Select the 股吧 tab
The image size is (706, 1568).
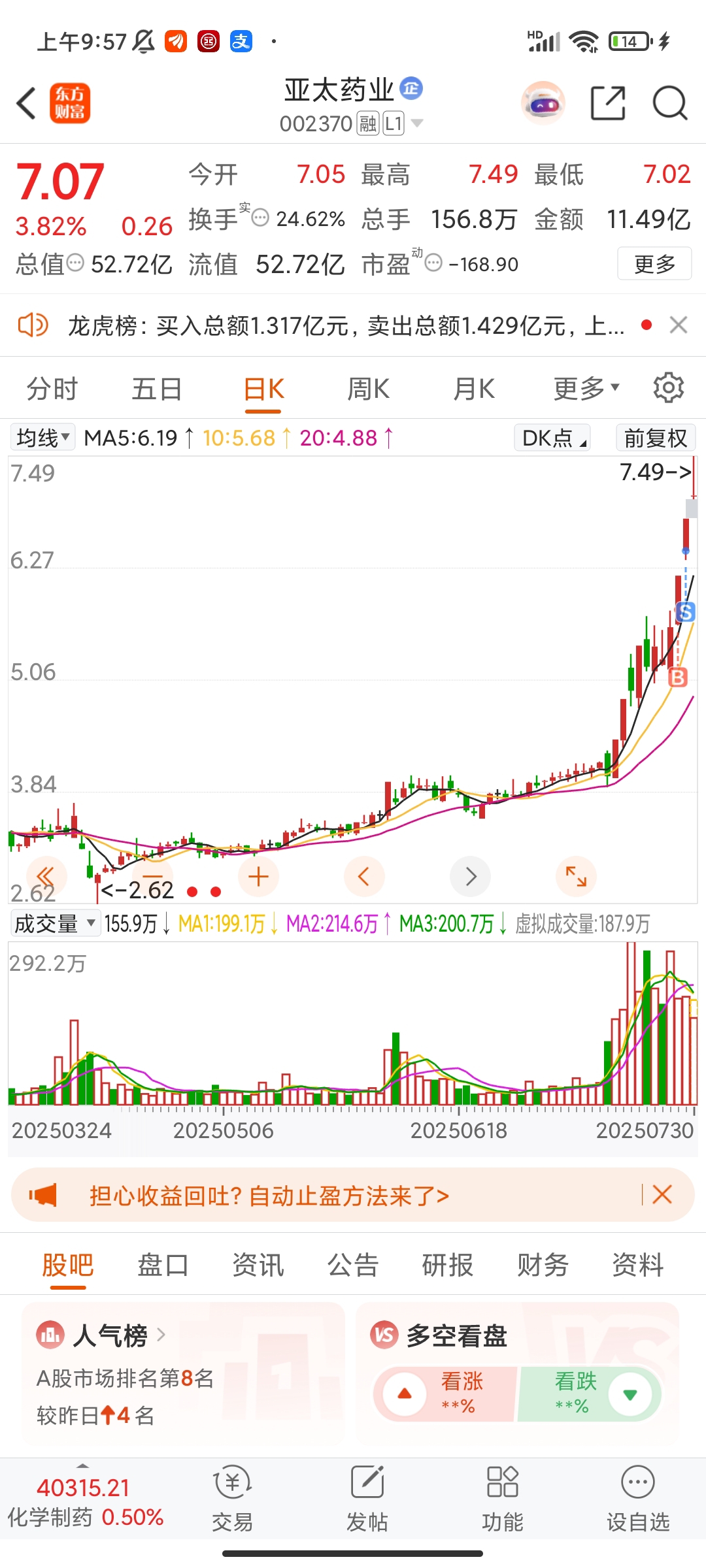68,1266
